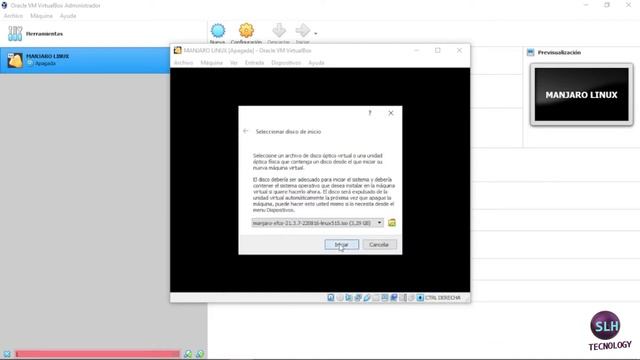Open Ver menu in the VM window
Viewport: 640px width, 360px height.
point(233,62)
